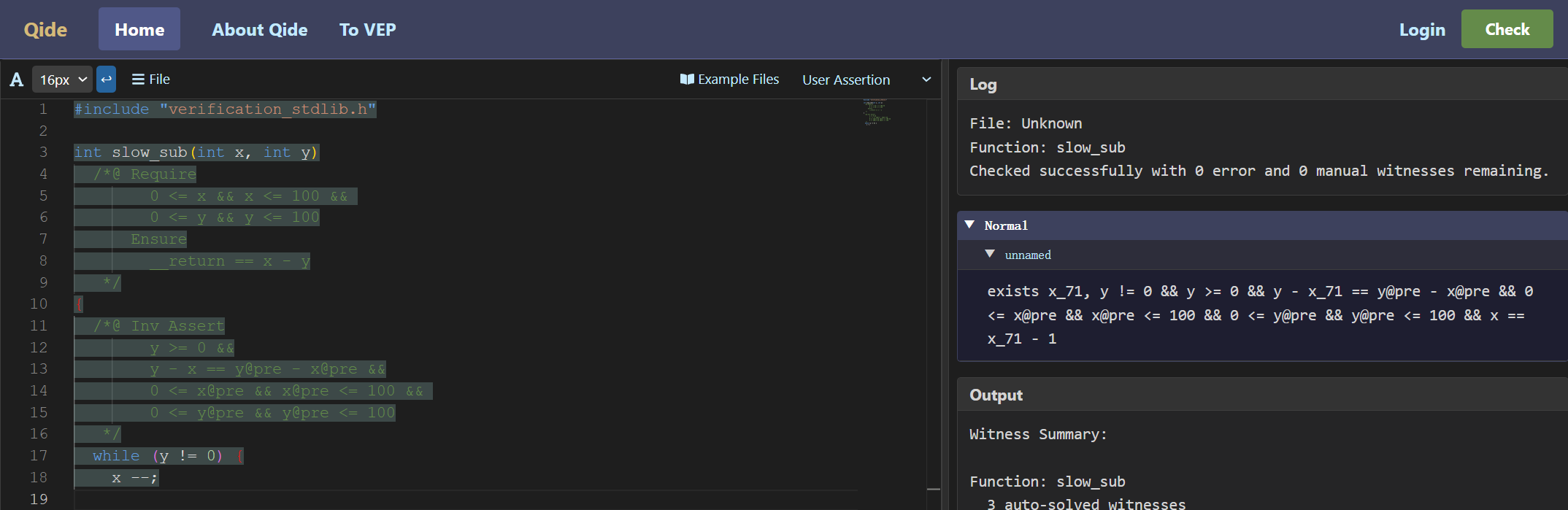Viewport: 1568px width, 510px height.
Task: Collapse the unnamed assertion triangle
Action: pyautogui.click(x=990, y=254)
